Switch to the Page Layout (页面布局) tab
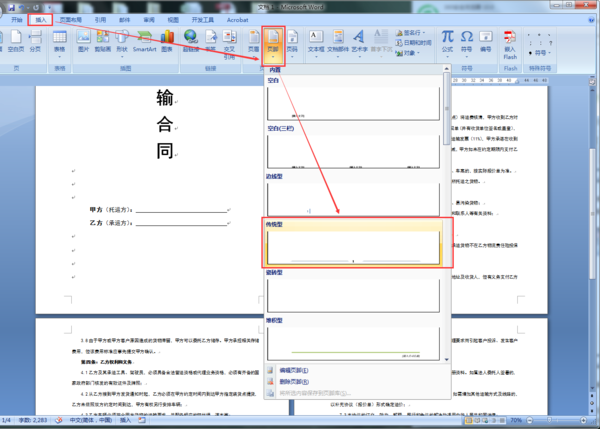Screen dimensions: 600x429 pos(70,20)
